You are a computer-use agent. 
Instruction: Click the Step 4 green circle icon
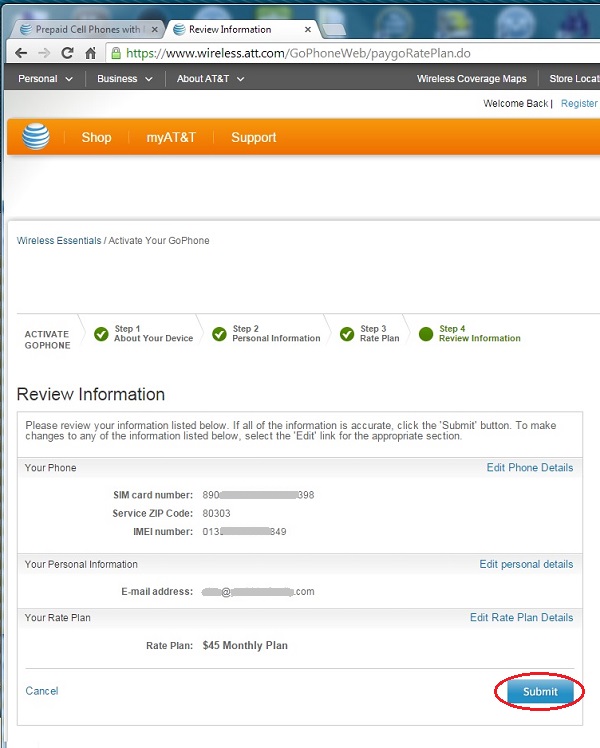coord(426,334)
